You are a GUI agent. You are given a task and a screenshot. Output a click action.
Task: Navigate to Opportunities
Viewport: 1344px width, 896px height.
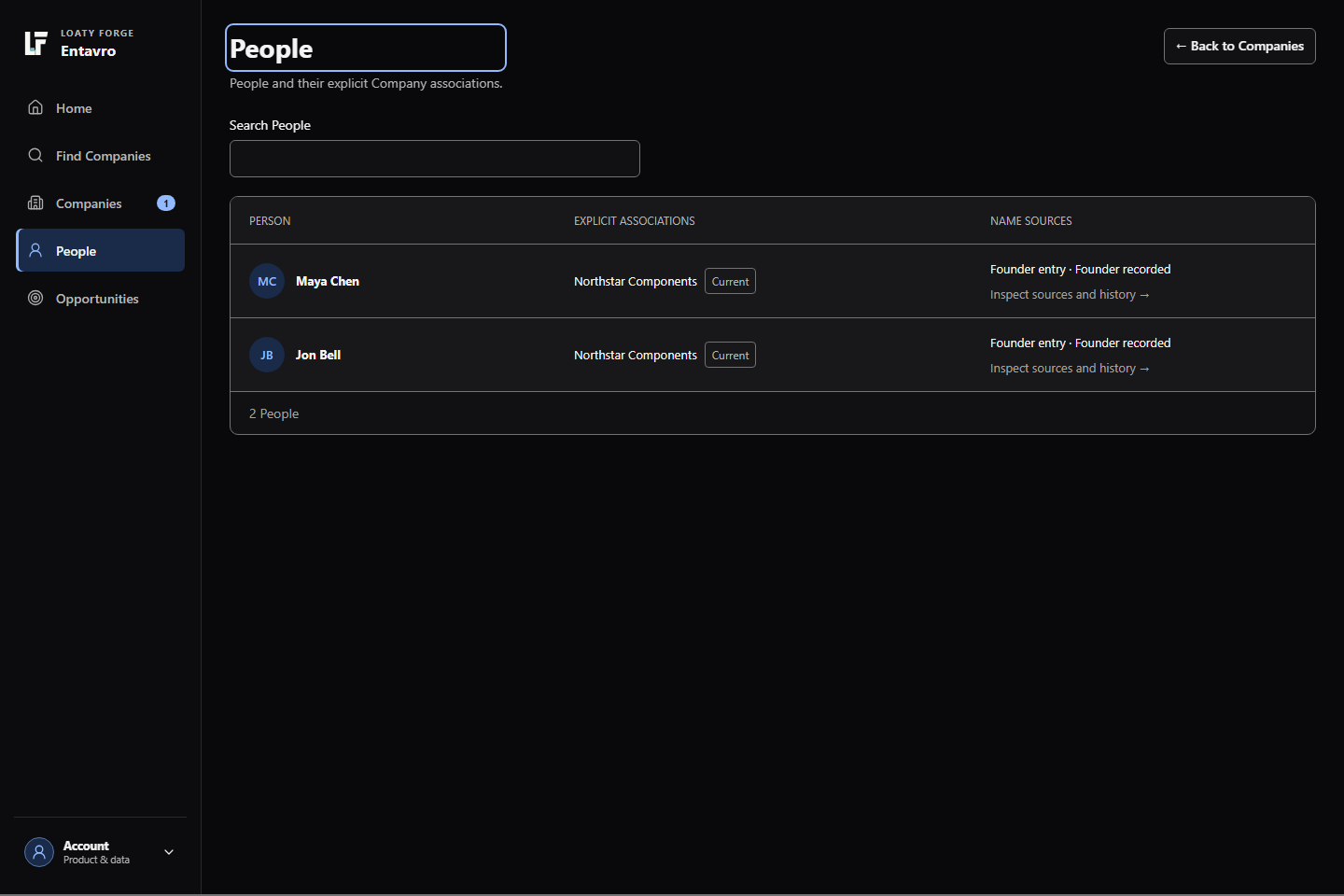click(101, 299)
